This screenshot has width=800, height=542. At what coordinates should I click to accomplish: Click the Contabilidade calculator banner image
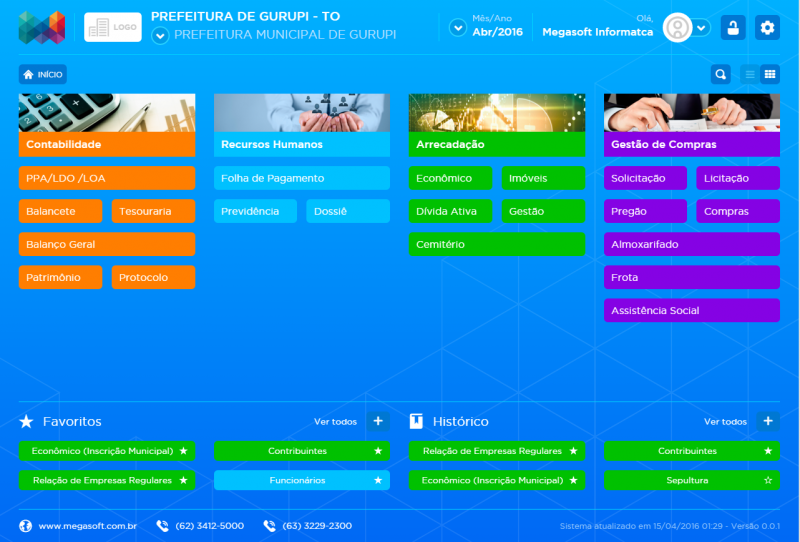[x=106, y=113]
